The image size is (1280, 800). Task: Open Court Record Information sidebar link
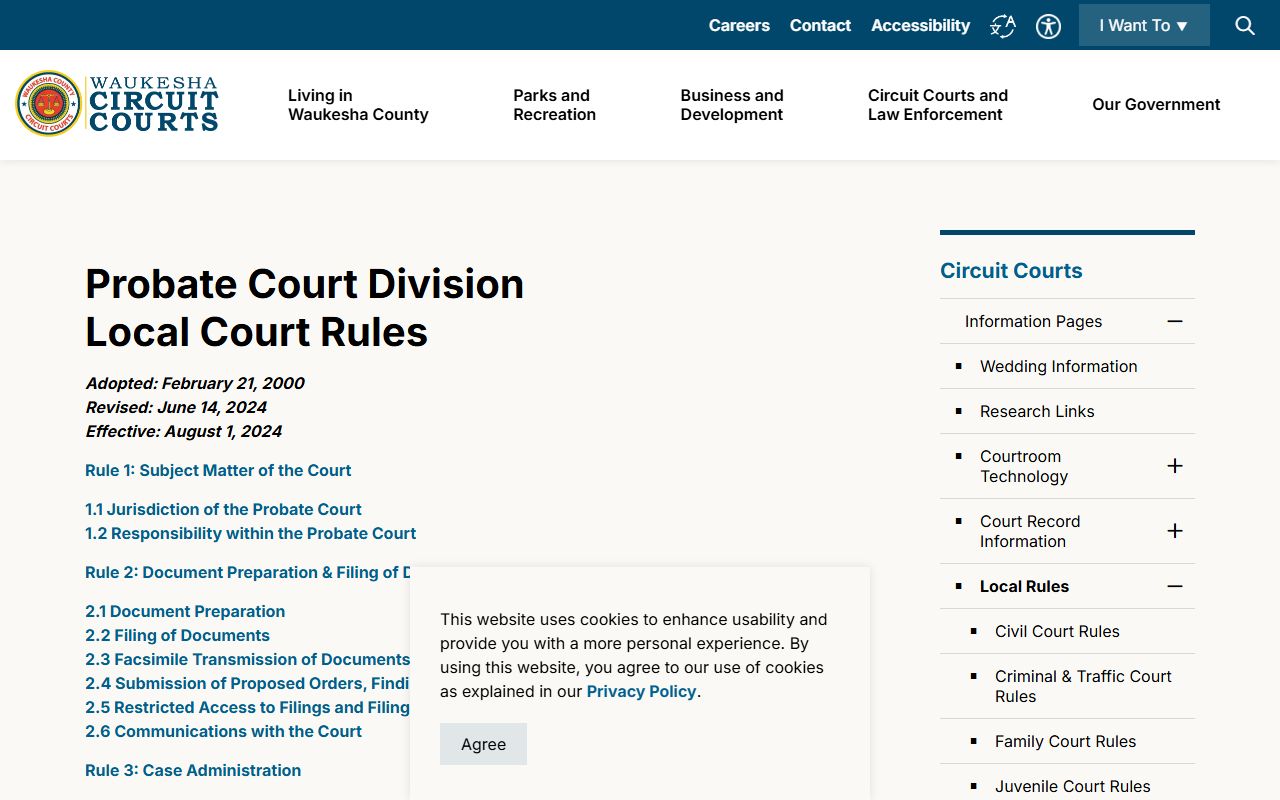pyautogui.click(x=1030, y=531)
